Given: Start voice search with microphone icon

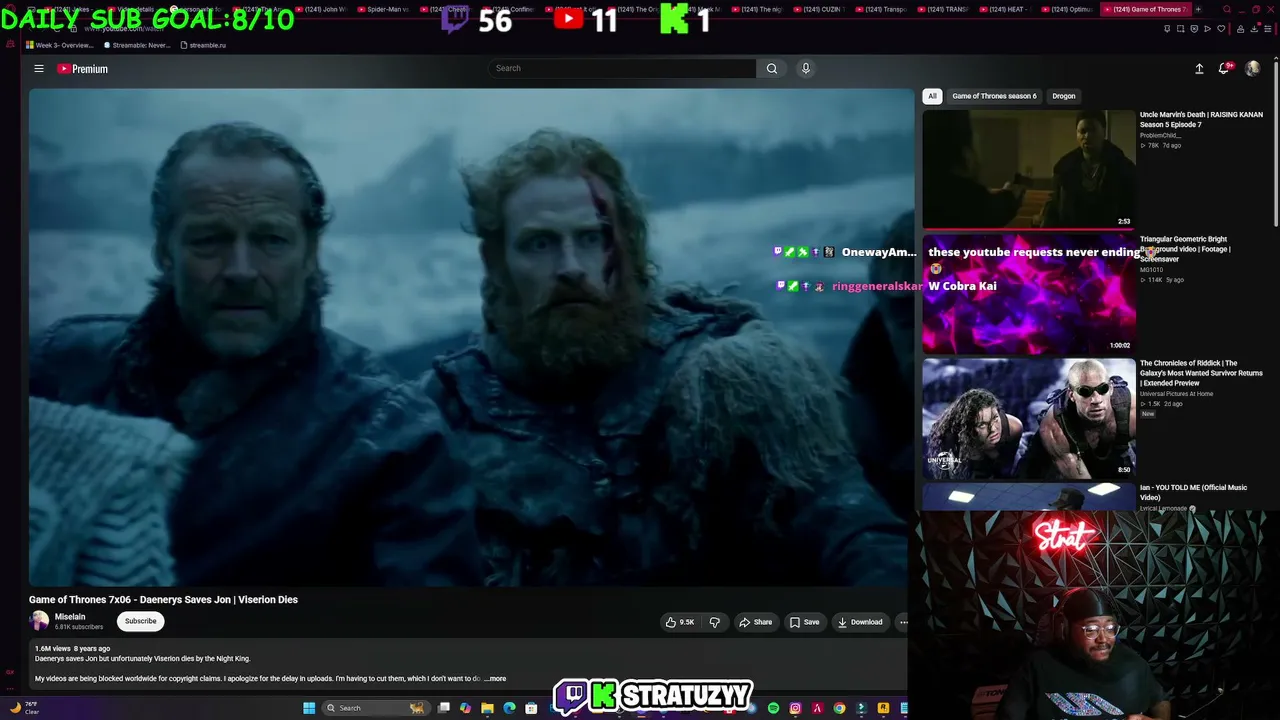Looking at the screenshot, I should pyautogui.click(x=805, y=68).
